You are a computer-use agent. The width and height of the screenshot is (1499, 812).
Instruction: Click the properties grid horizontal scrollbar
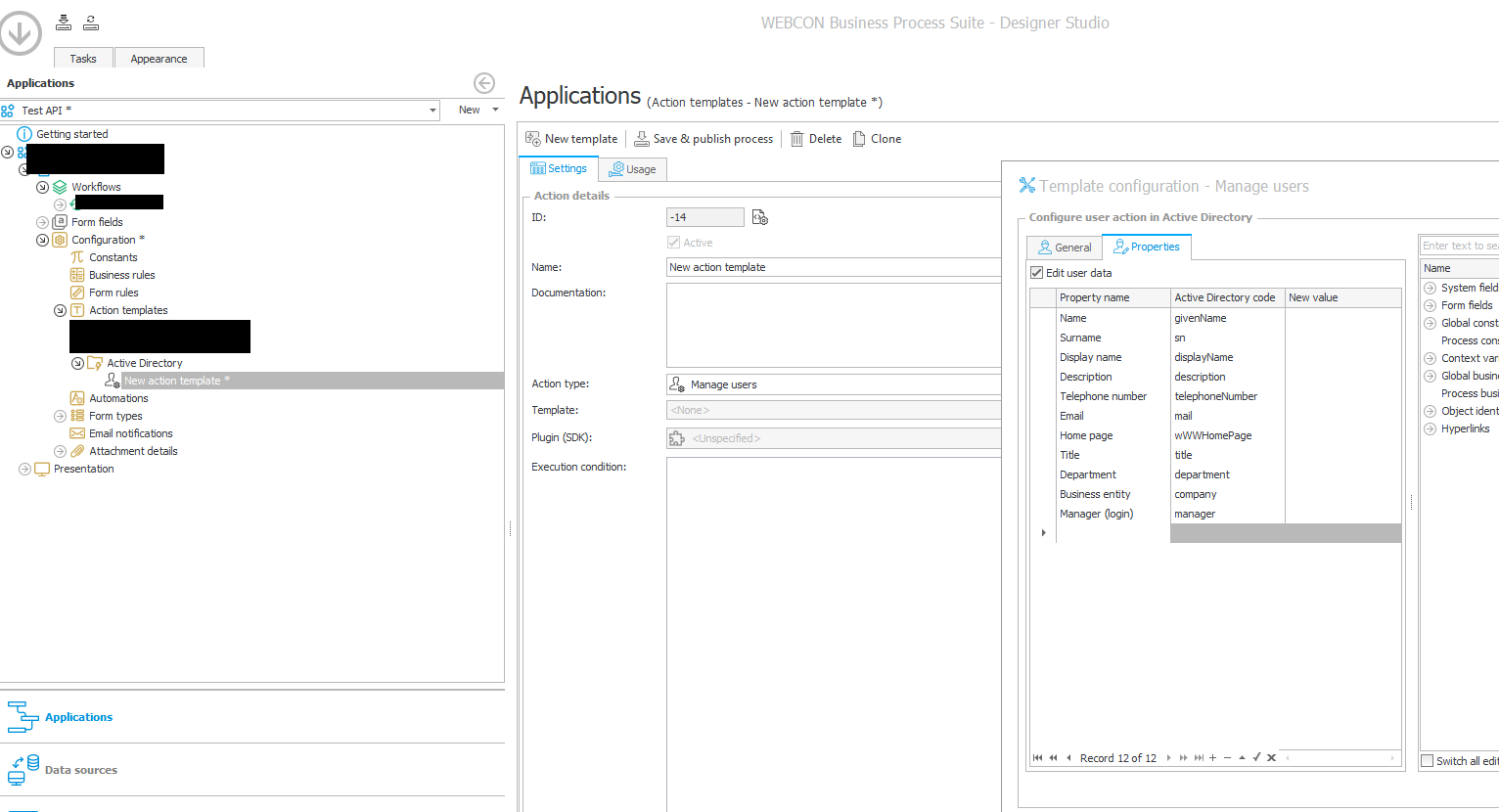point(1341,757)
